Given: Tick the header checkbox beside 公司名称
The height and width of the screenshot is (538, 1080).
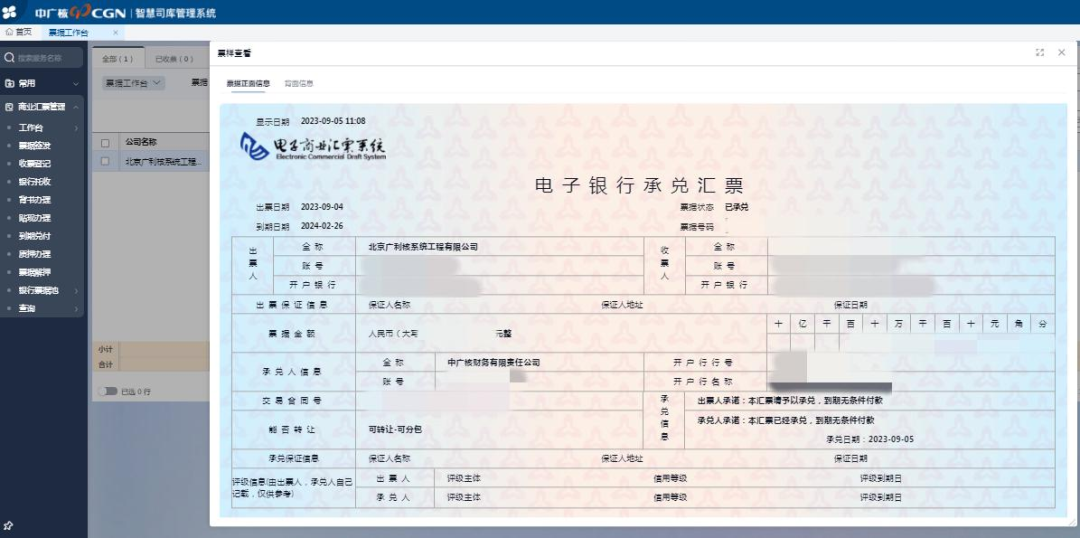Looking at the screenshot, I should (105, 143).
